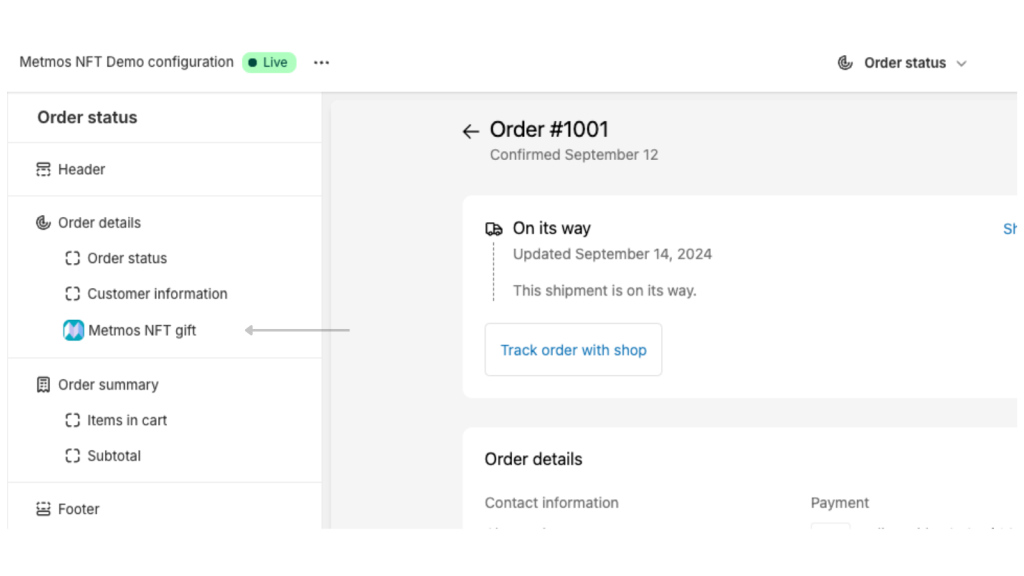This screenshot has height=576, width=1024.
Task: Expand the Order status dropdown chevron
Action: pos(962,63)
